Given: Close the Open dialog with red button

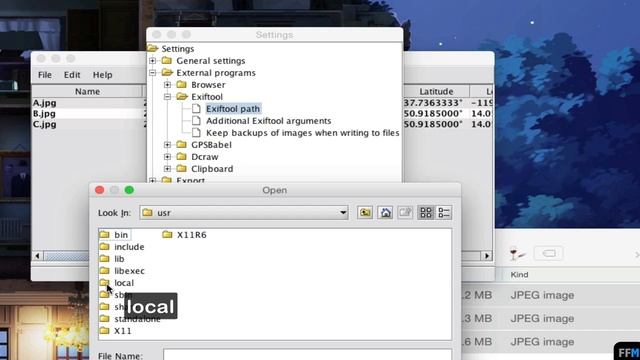Looking at the screenshot, I should click(x=100, y=190).
